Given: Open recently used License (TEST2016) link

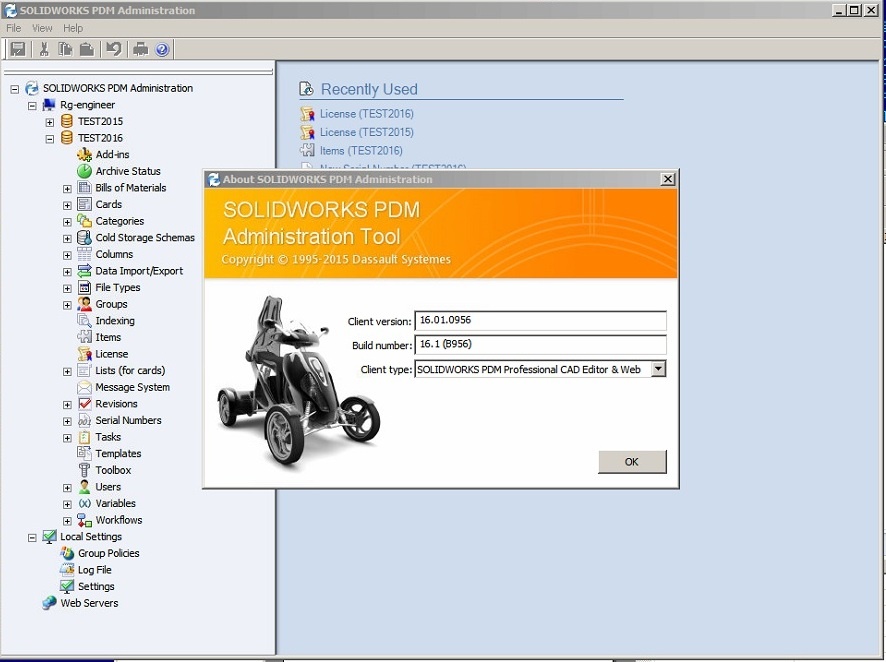Looking at the screenshot, I should pos(367,114).
